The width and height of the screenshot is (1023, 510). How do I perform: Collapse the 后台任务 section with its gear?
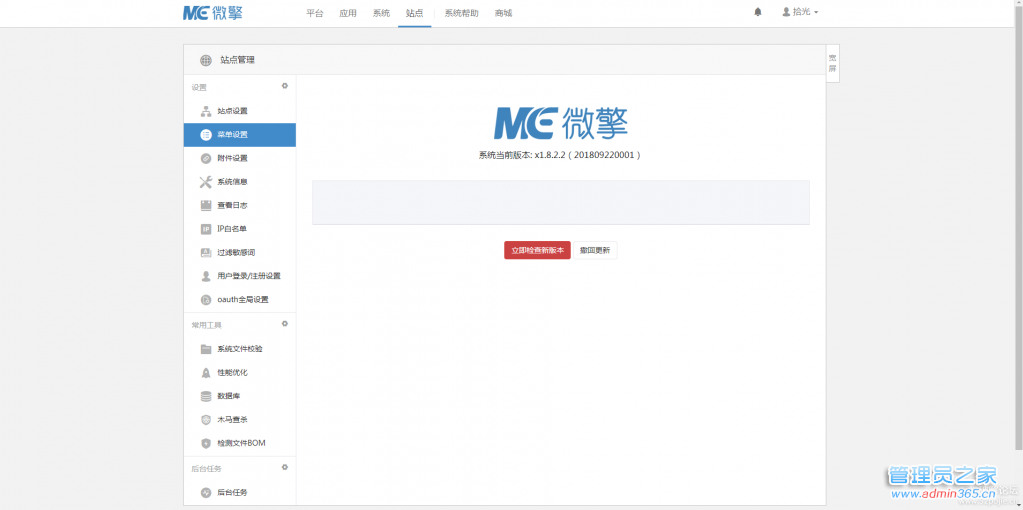284,467
